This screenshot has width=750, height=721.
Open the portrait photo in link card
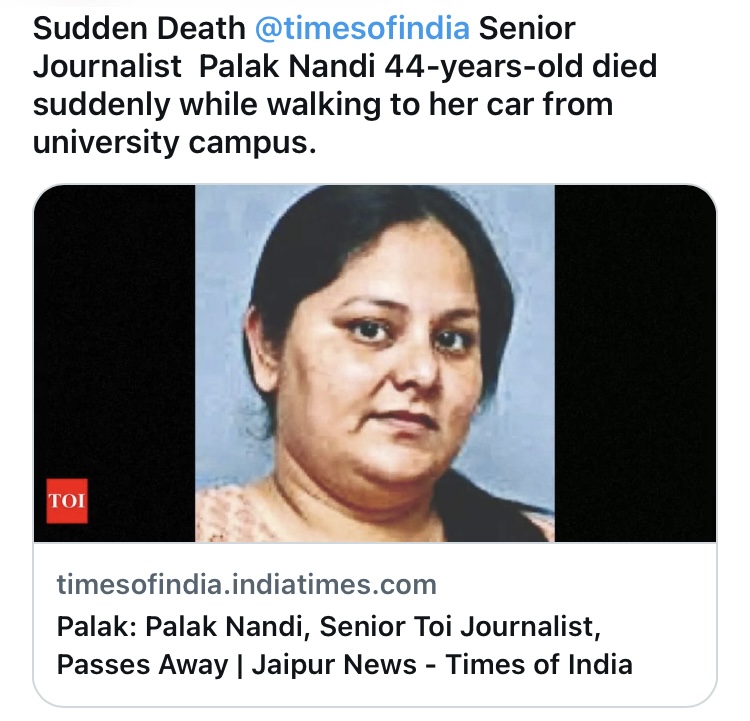(x=375, y=363)
